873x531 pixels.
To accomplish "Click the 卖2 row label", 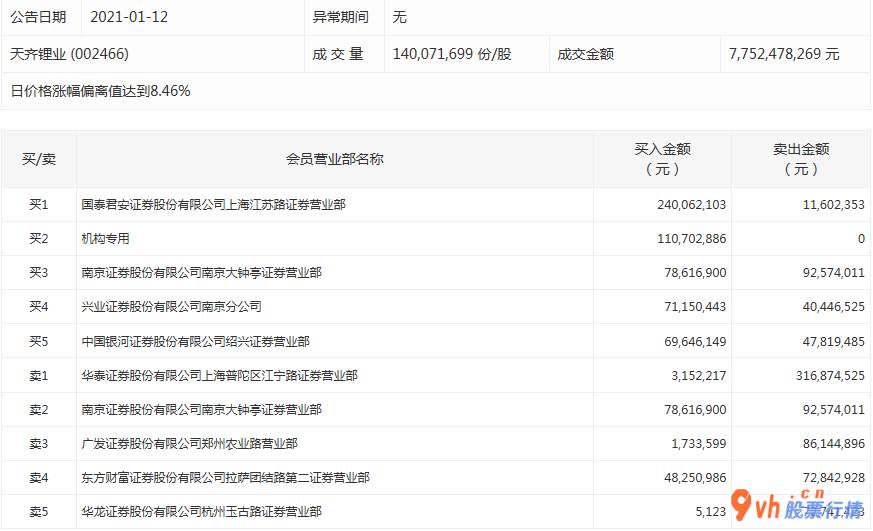I will pos(39,410).
